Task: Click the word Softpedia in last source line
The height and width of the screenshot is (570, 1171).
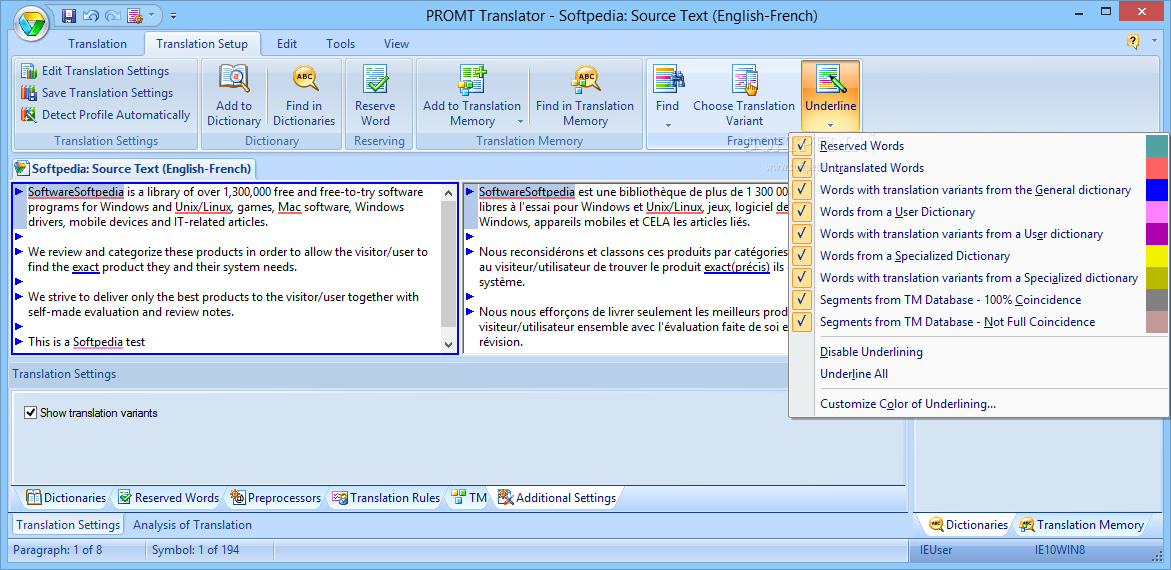Action: [98, 342]
